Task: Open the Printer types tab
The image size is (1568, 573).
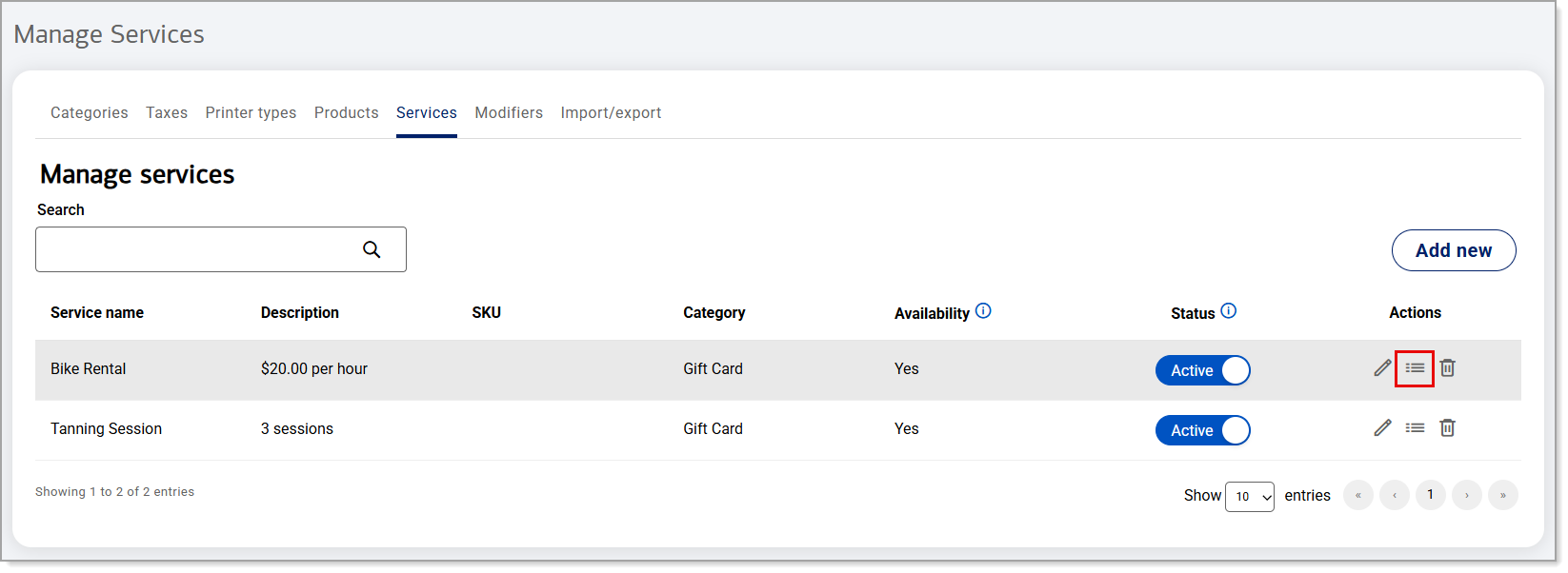Action: [x=251, y=112]
